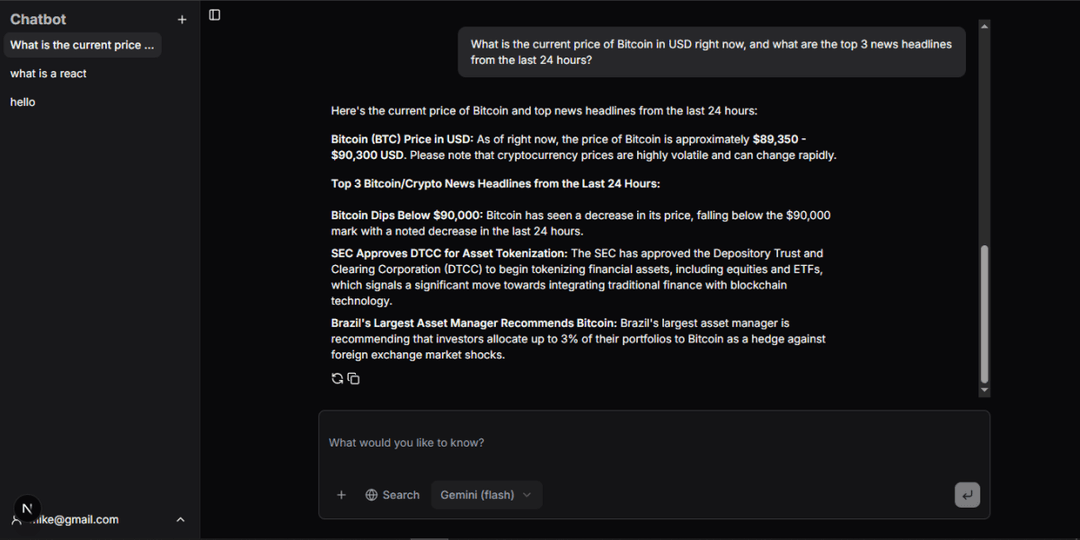Click the Chatbot title link
The image size is (1080, 540).
38,19
